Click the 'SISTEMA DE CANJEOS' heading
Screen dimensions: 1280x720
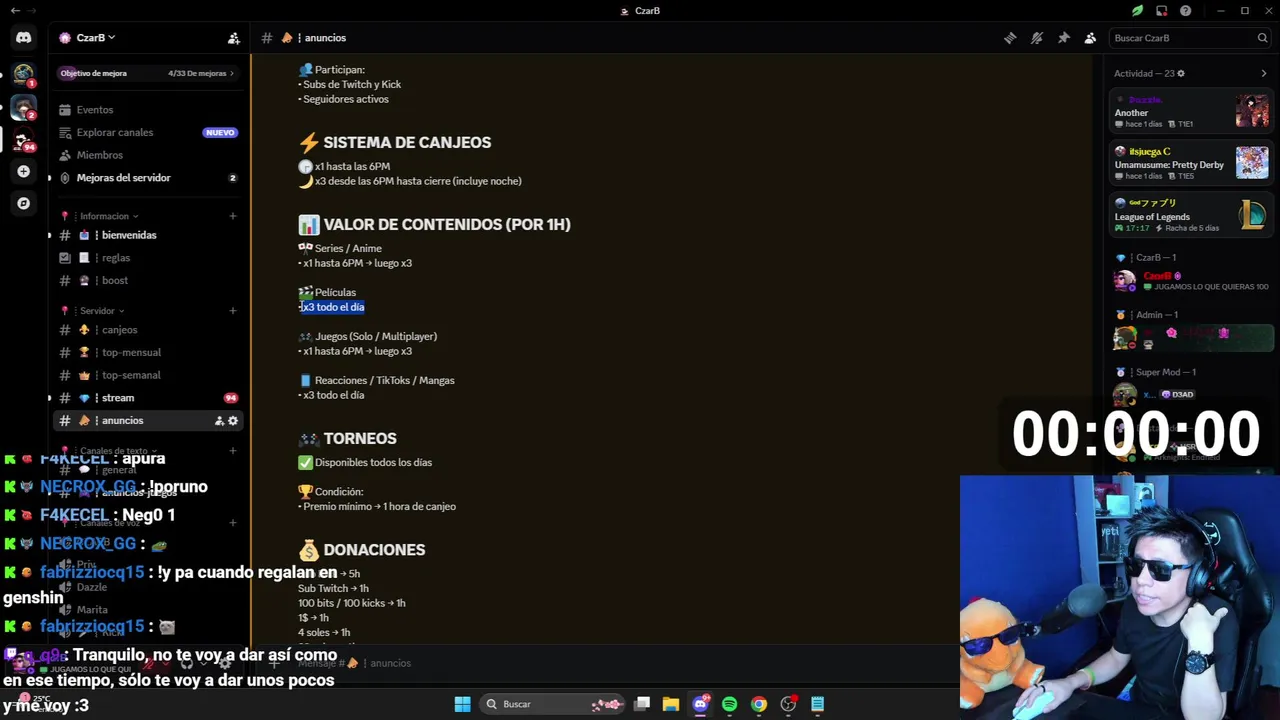point(407,142)
